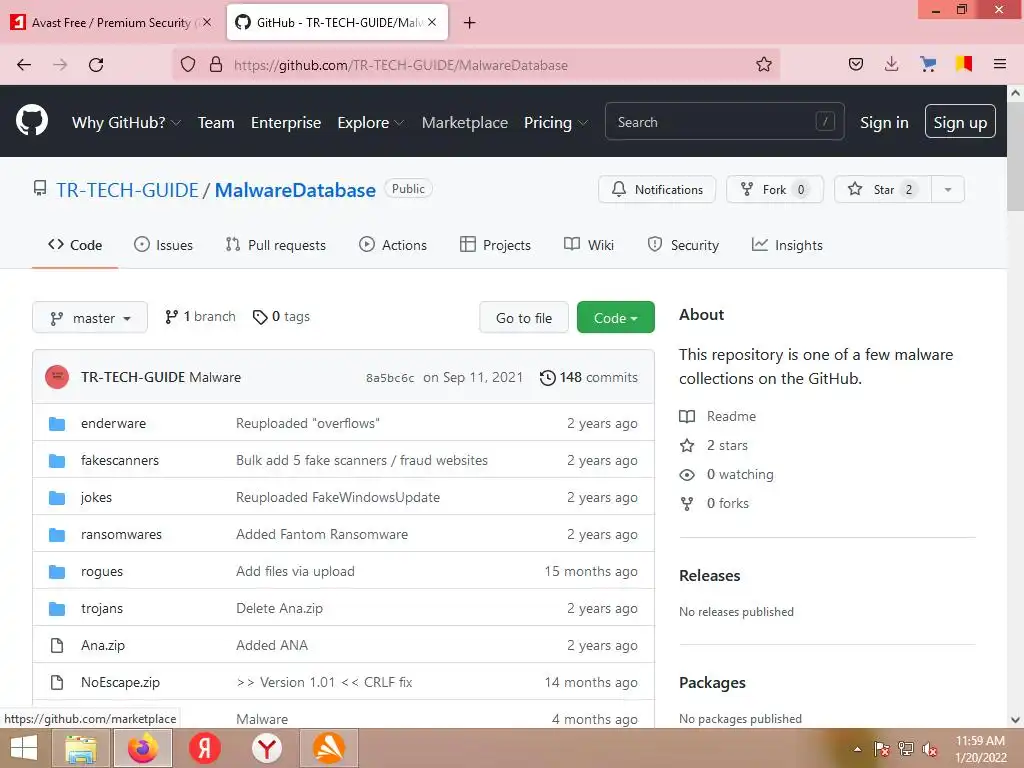Viewport: 1024px width, 768px height.
Task: Click the shopping cart extension icon
Action: tap(927, 64)
